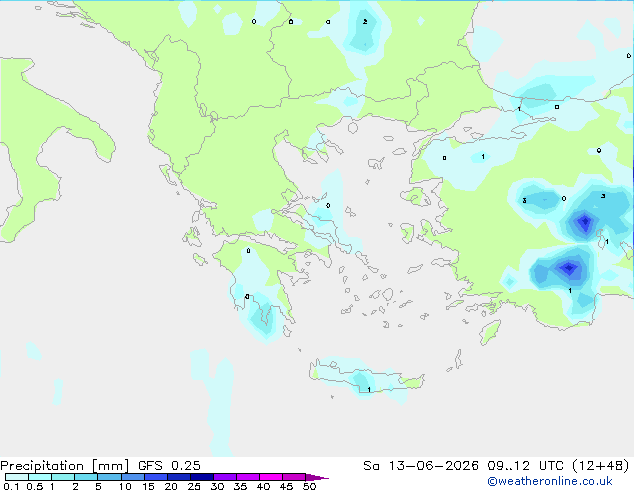The image size is (634, 490).
Task: Click the legend number 30
Action: click(x=217, y=486)
